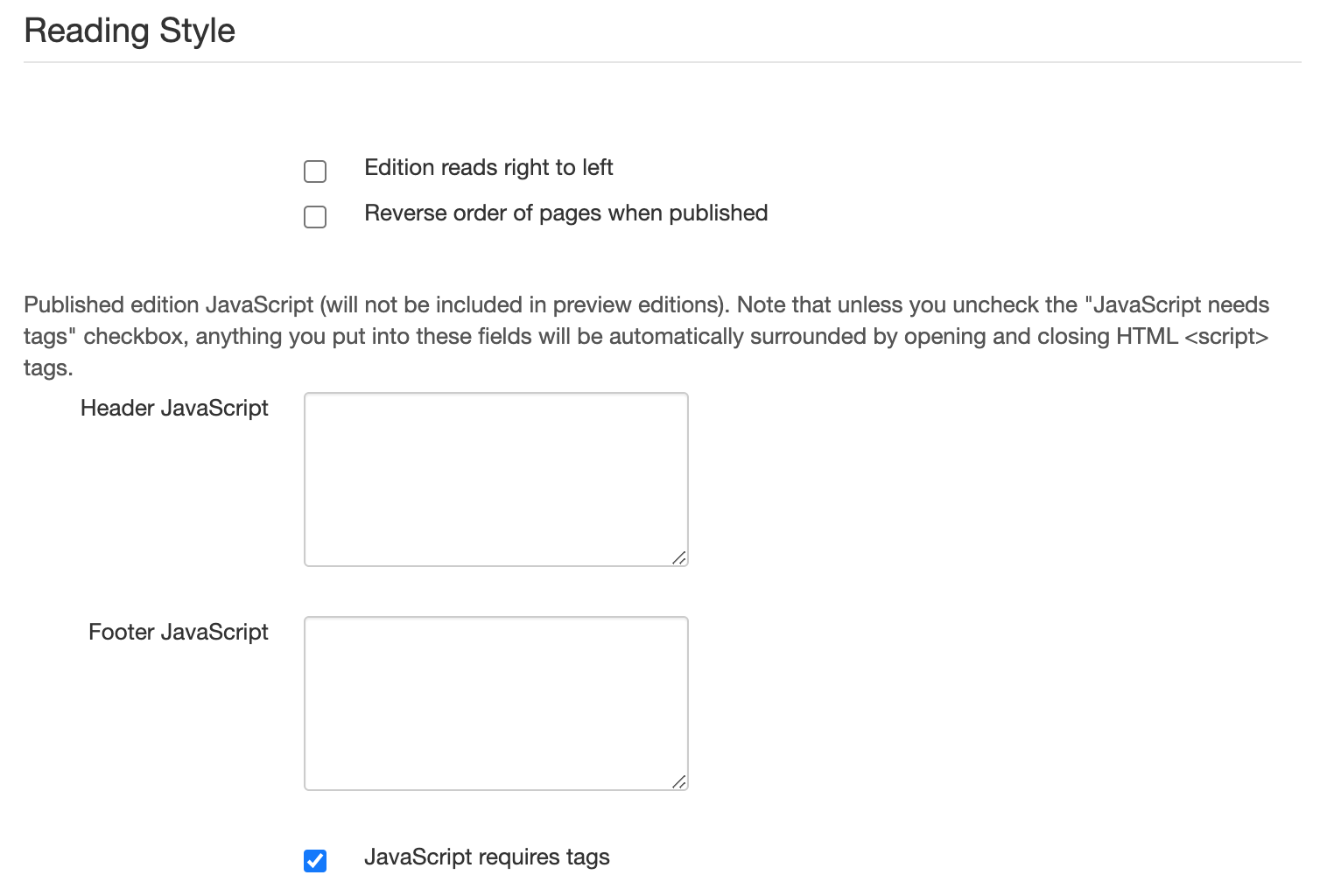Click the Reading Style section heading
Screen dimensions: 1320x896
[129, 31]
